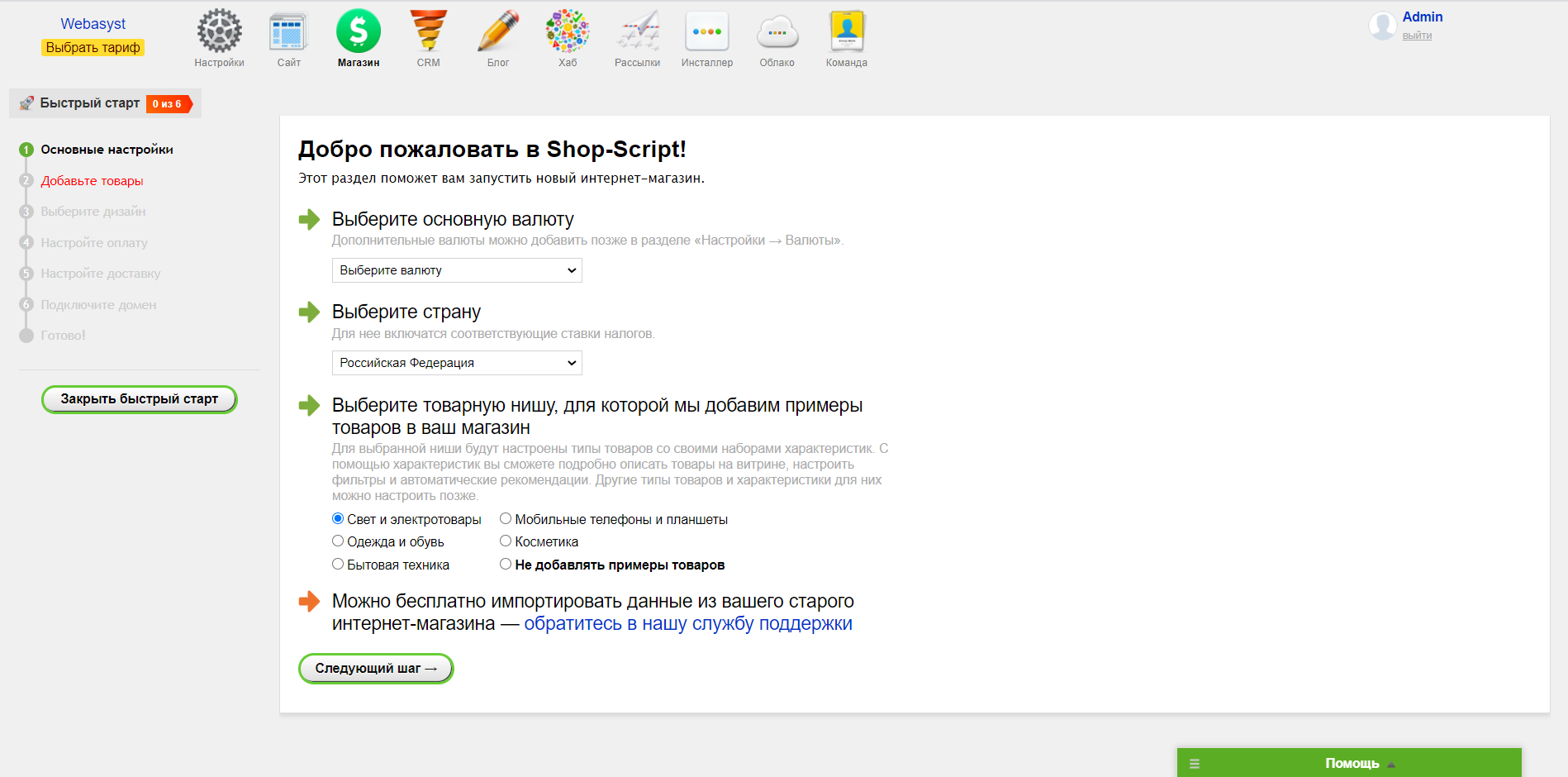1568x777 pixels.
Task: Select the Косметика niche
Action: (506, 541)
